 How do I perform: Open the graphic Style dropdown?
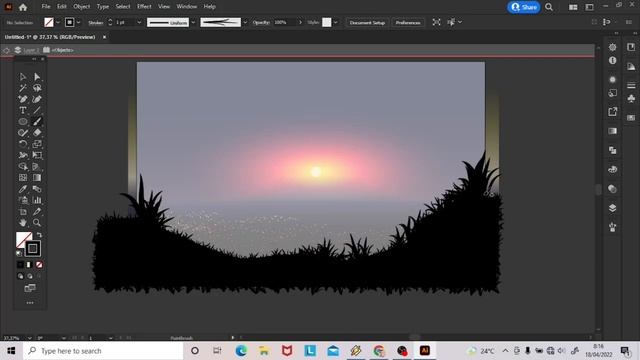coord(336,22)
